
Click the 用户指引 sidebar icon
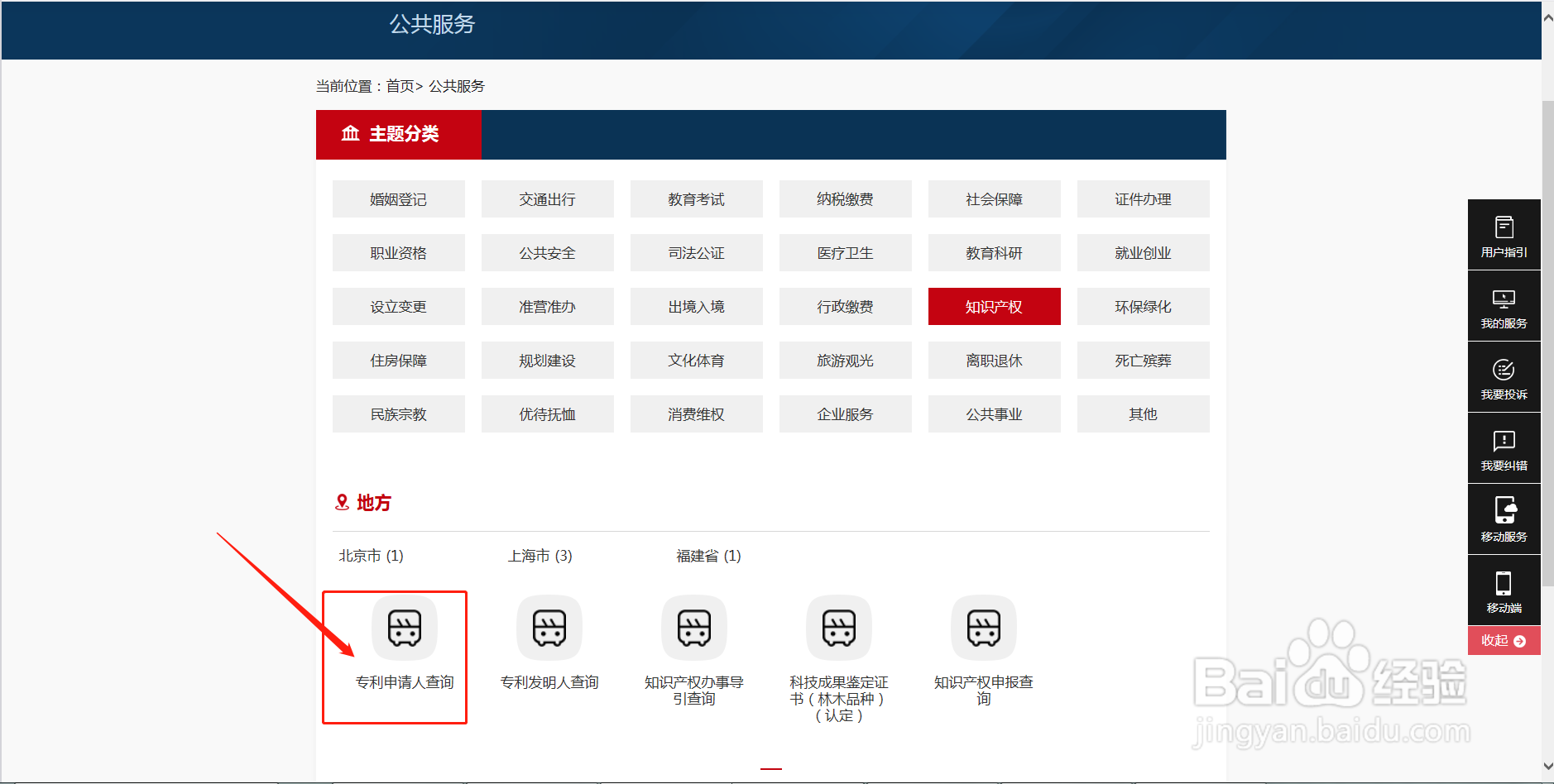pos(1504,234)
